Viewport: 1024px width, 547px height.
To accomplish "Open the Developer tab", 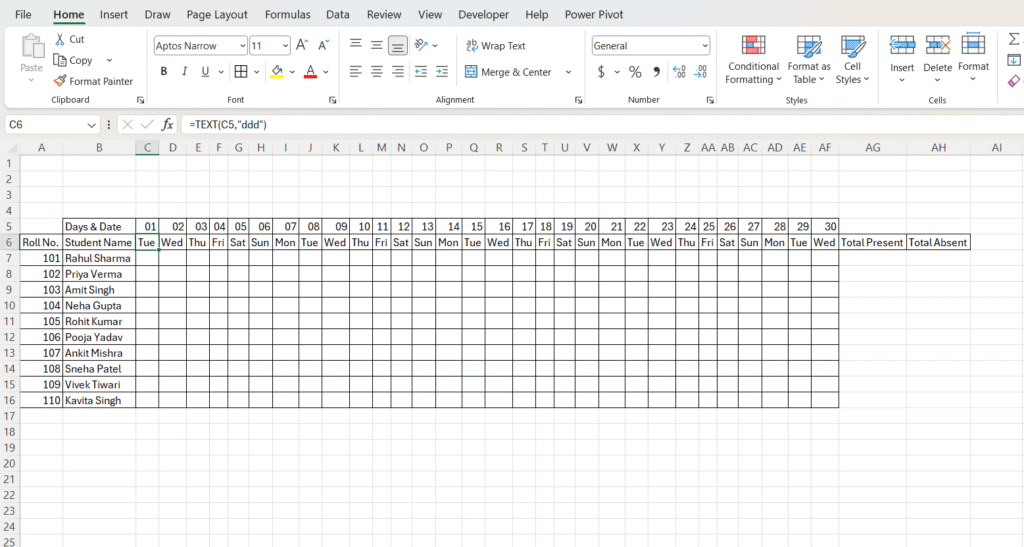I will pos(483,14).
